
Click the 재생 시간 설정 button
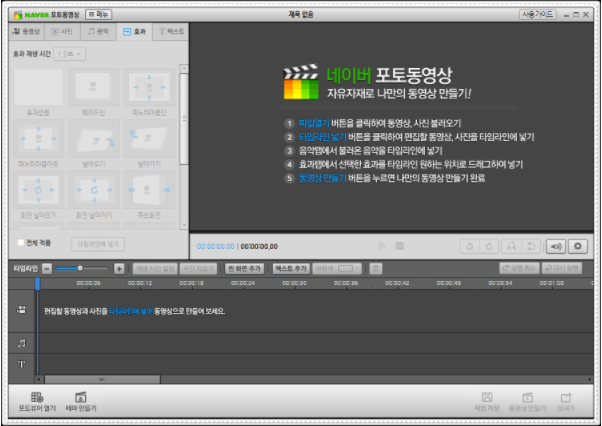tap(155, 269)
